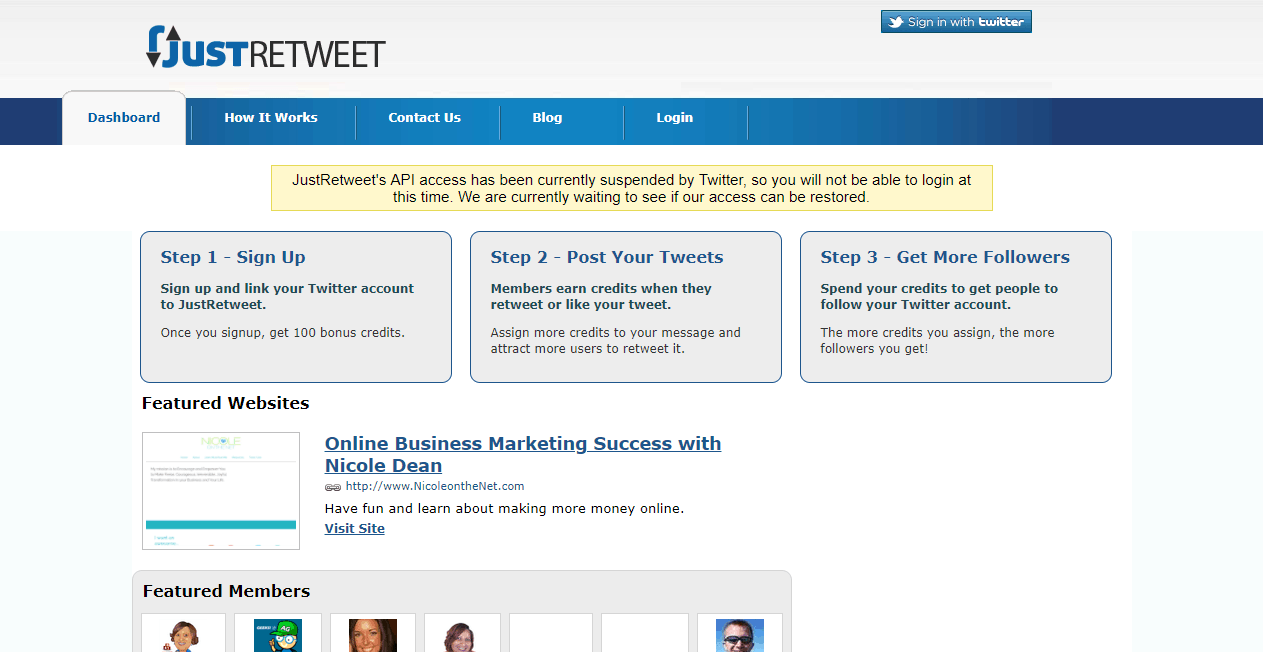
Task: Go to Contact Us in navigation
Action: [x=424, y=118]
